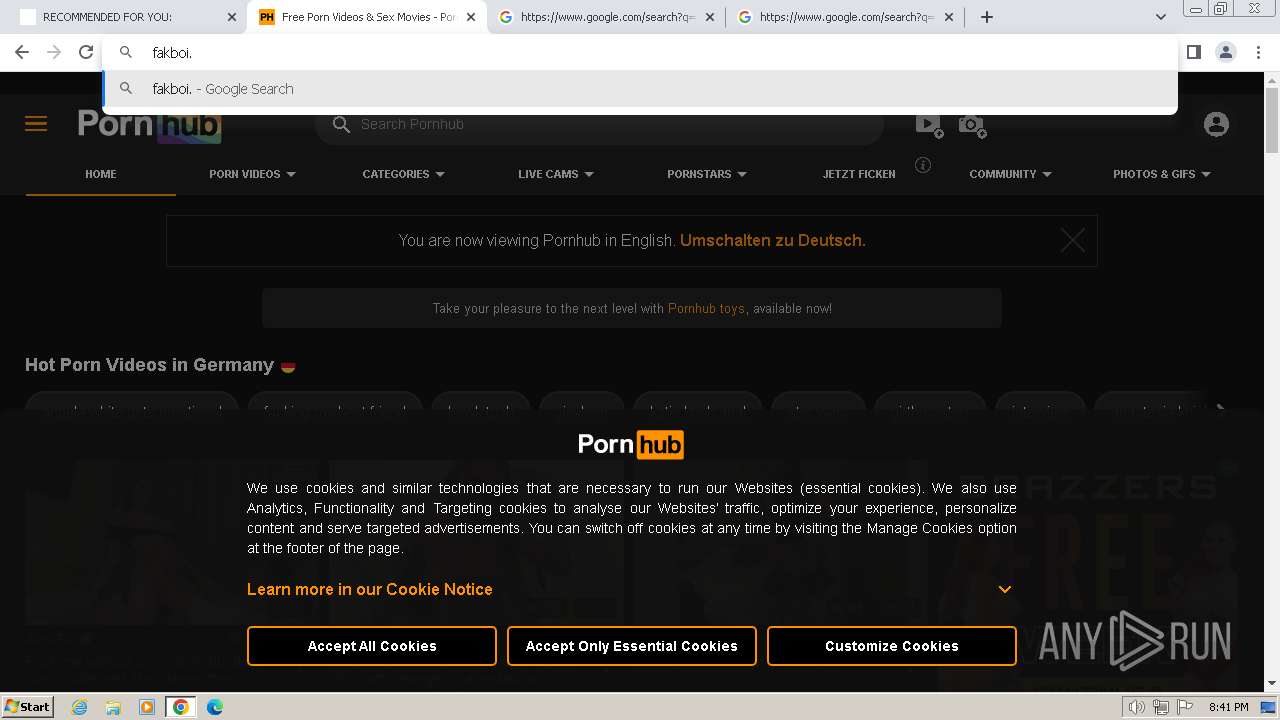The image size is (1280, 720).
Task: Click the Action Center flag tray icon
Action: click(1184, 707)
